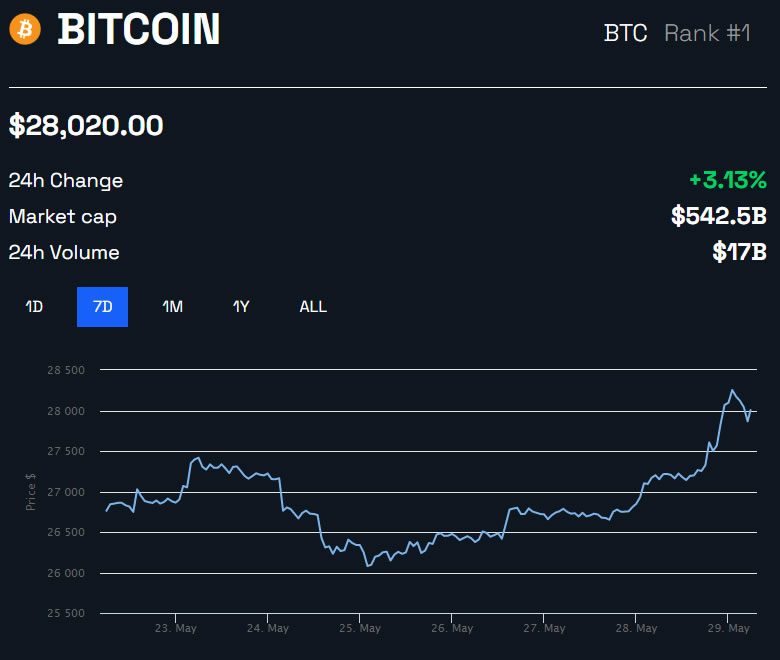780x660 pixels.
Task: Click the $542.5B market cap value
Action: [x=719, y=216]
